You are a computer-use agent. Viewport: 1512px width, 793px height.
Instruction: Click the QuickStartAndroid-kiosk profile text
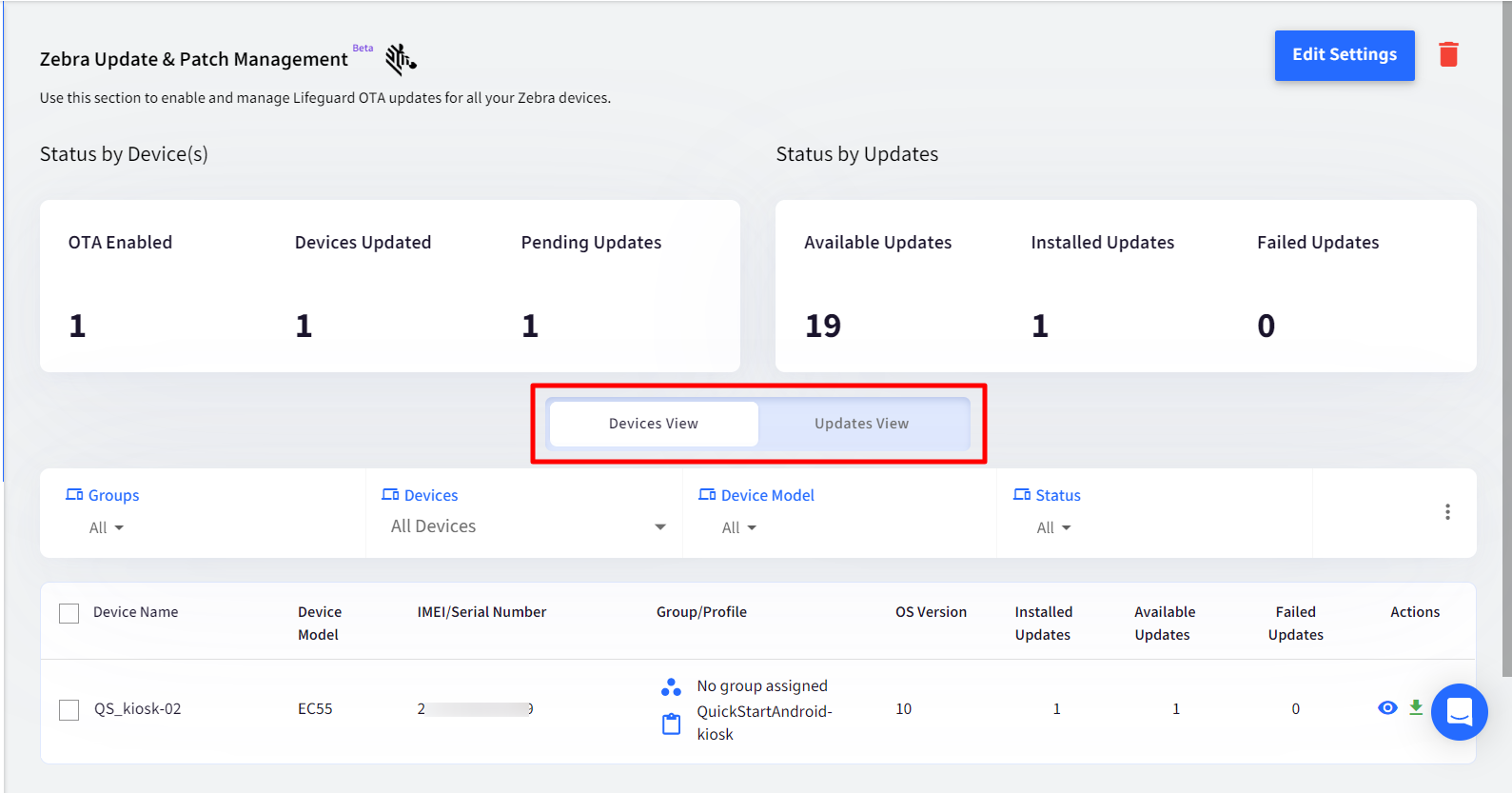point(764,723)
